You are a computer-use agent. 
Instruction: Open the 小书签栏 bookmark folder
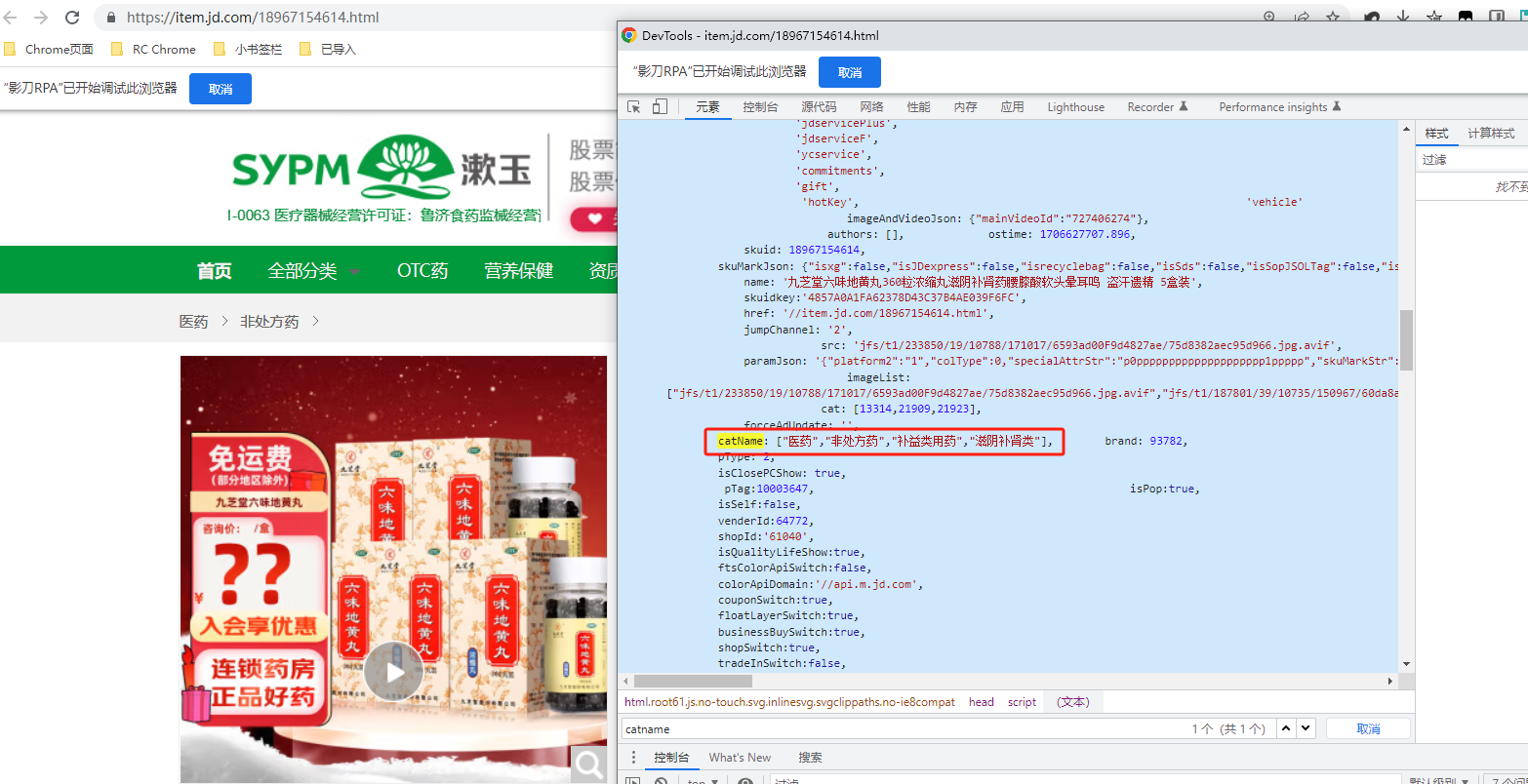[248, 49]
